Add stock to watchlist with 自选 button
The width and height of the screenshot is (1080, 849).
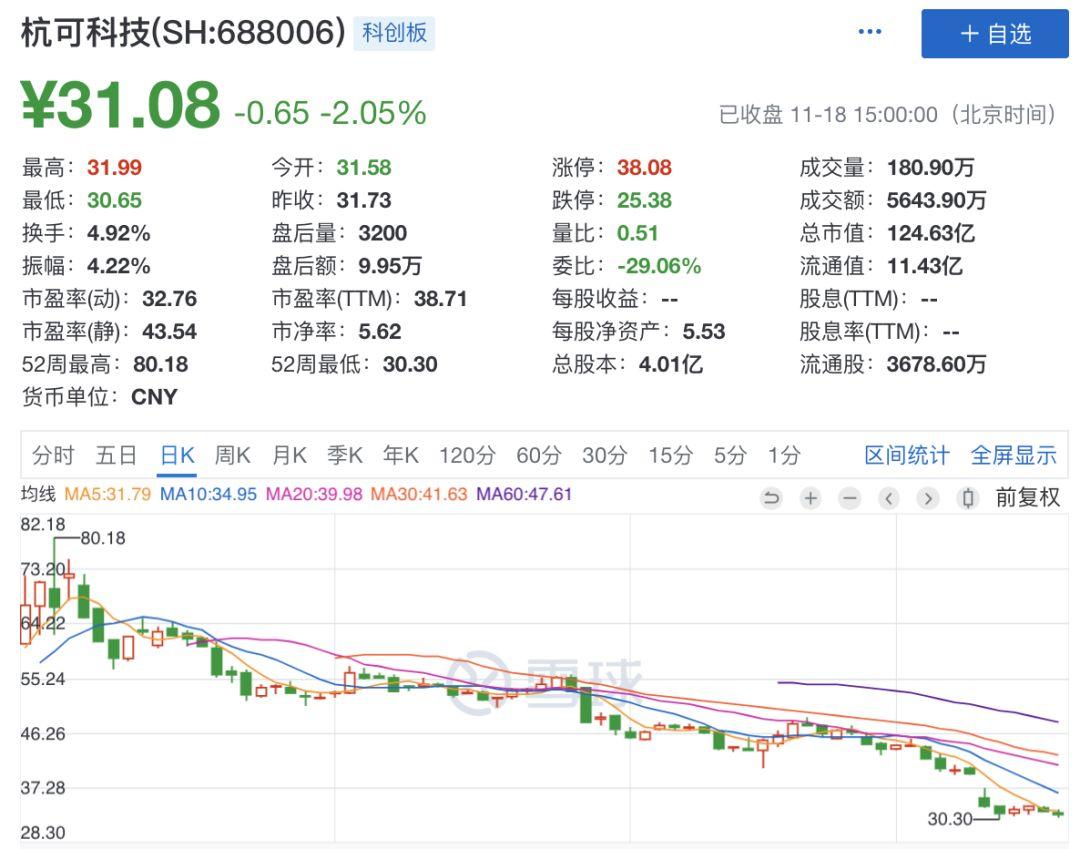995,34
